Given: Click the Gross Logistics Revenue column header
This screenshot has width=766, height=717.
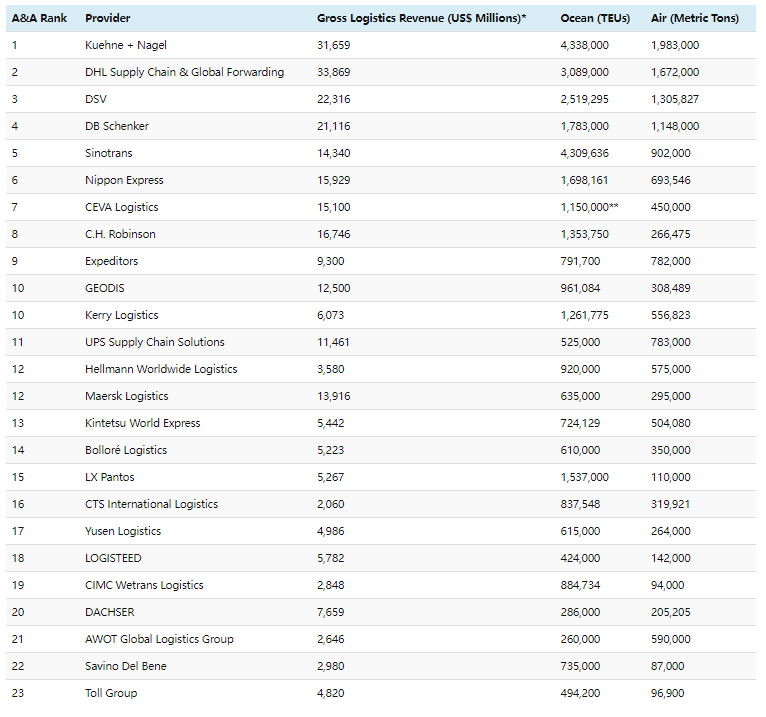Looking at the screenshot, I should (x=421, y=19).
